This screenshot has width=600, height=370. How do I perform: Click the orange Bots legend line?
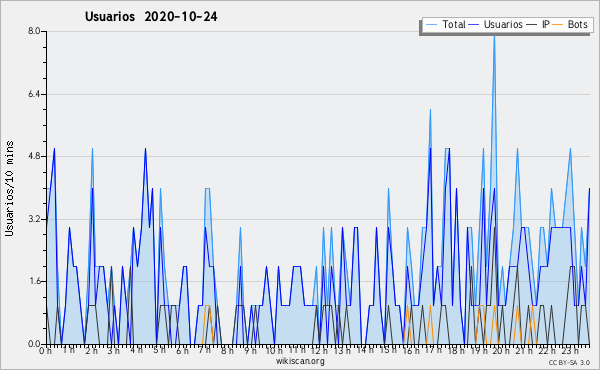coord(558,25)
